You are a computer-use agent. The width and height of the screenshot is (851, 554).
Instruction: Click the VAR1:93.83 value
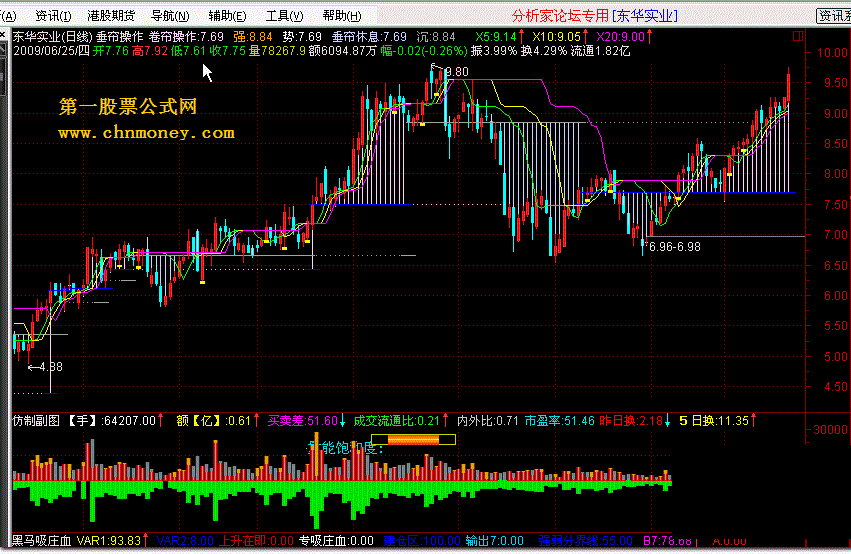pos(109,540)
